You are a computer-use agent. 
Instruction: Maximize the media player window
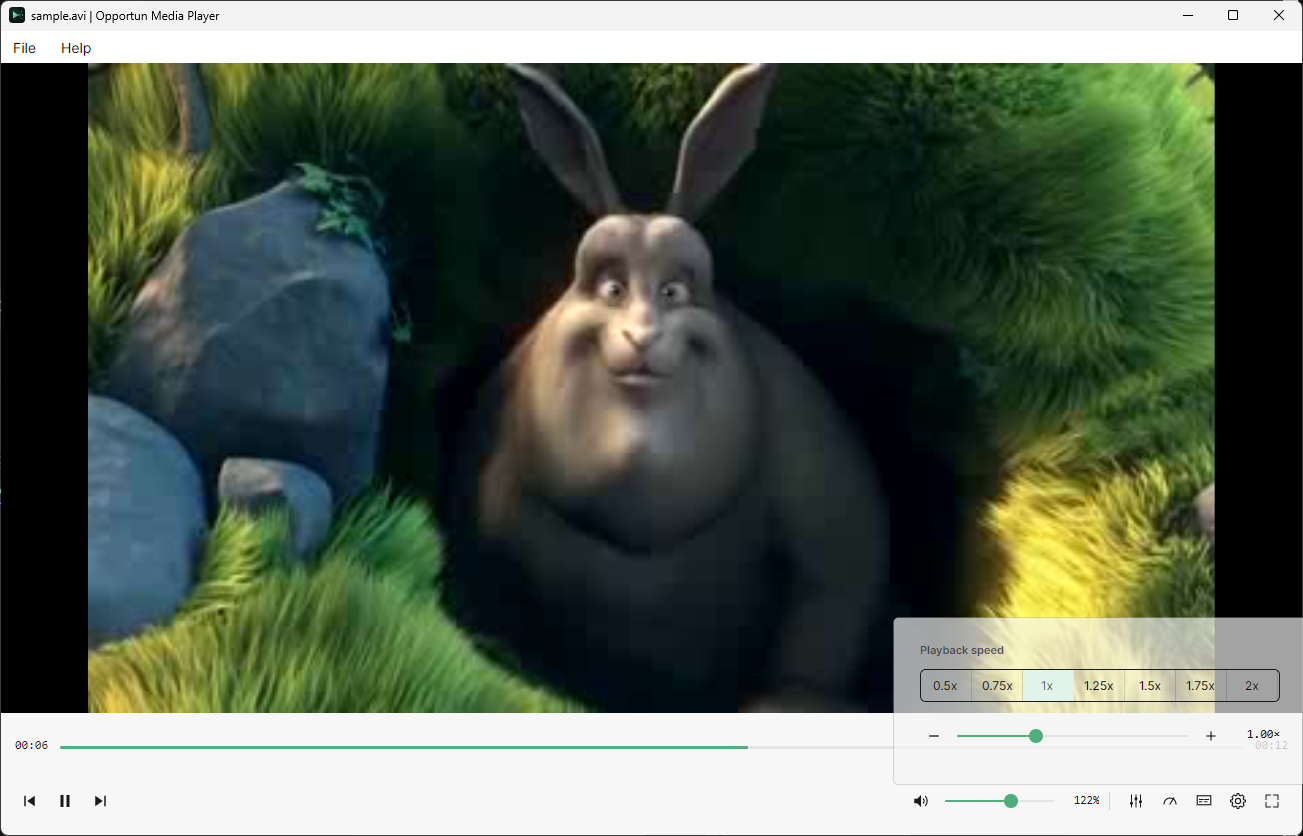click(1233, 15)
